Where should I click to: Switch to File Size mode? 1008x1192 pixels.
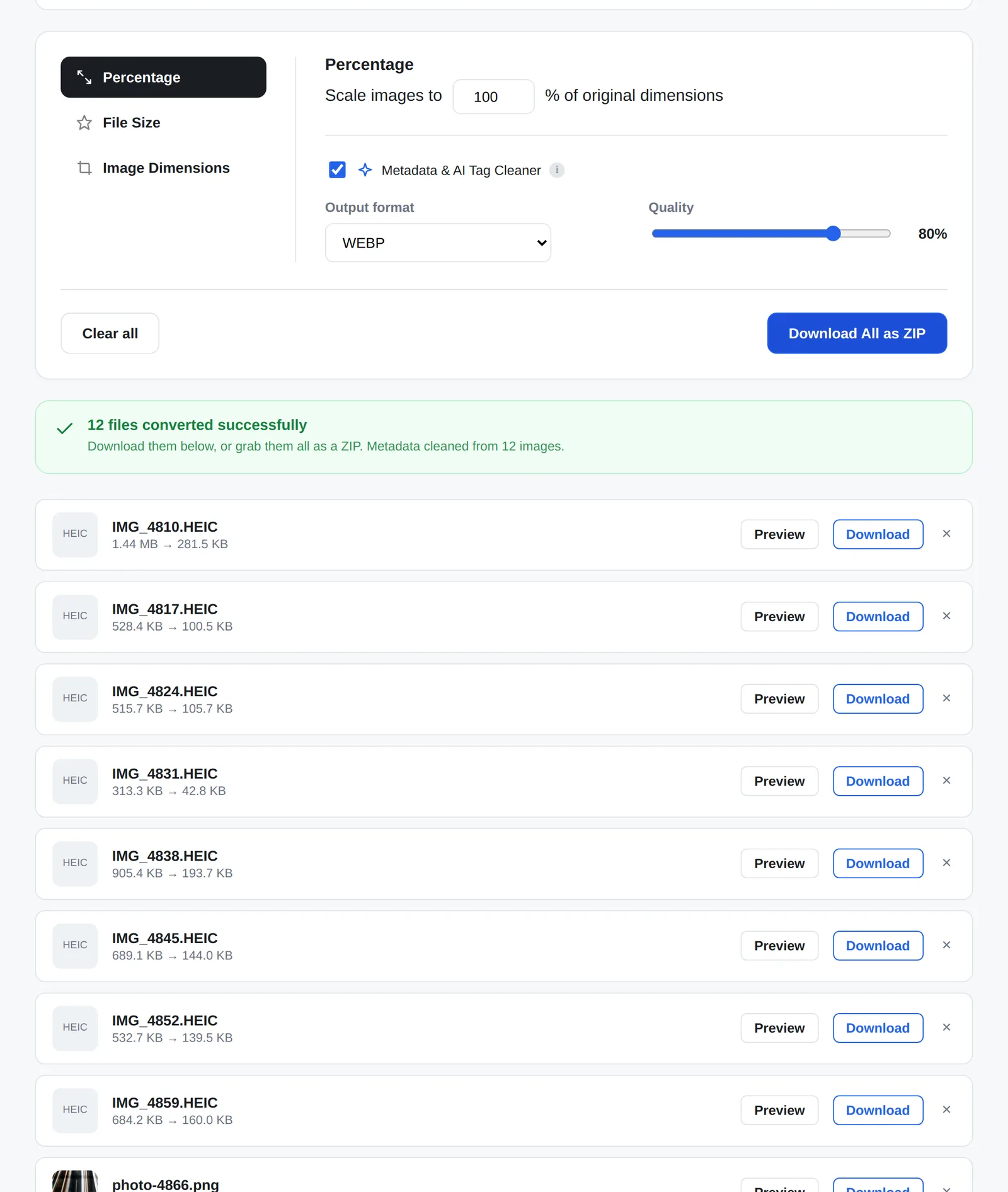pyautogui.click(x=163, y=122)
